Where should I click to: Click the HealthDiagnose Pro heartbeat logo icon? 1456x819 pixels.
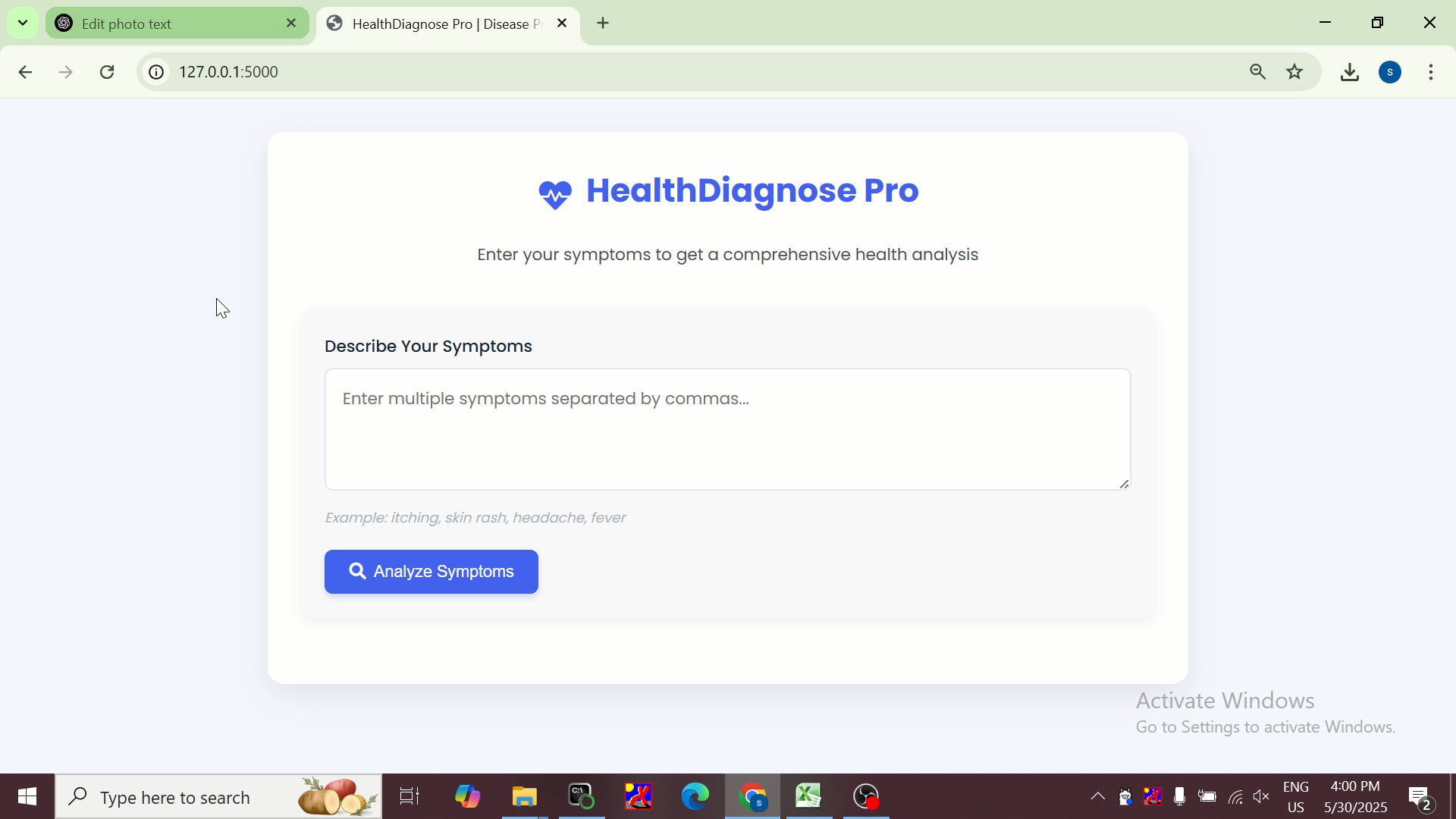click(x=555, y=195)
